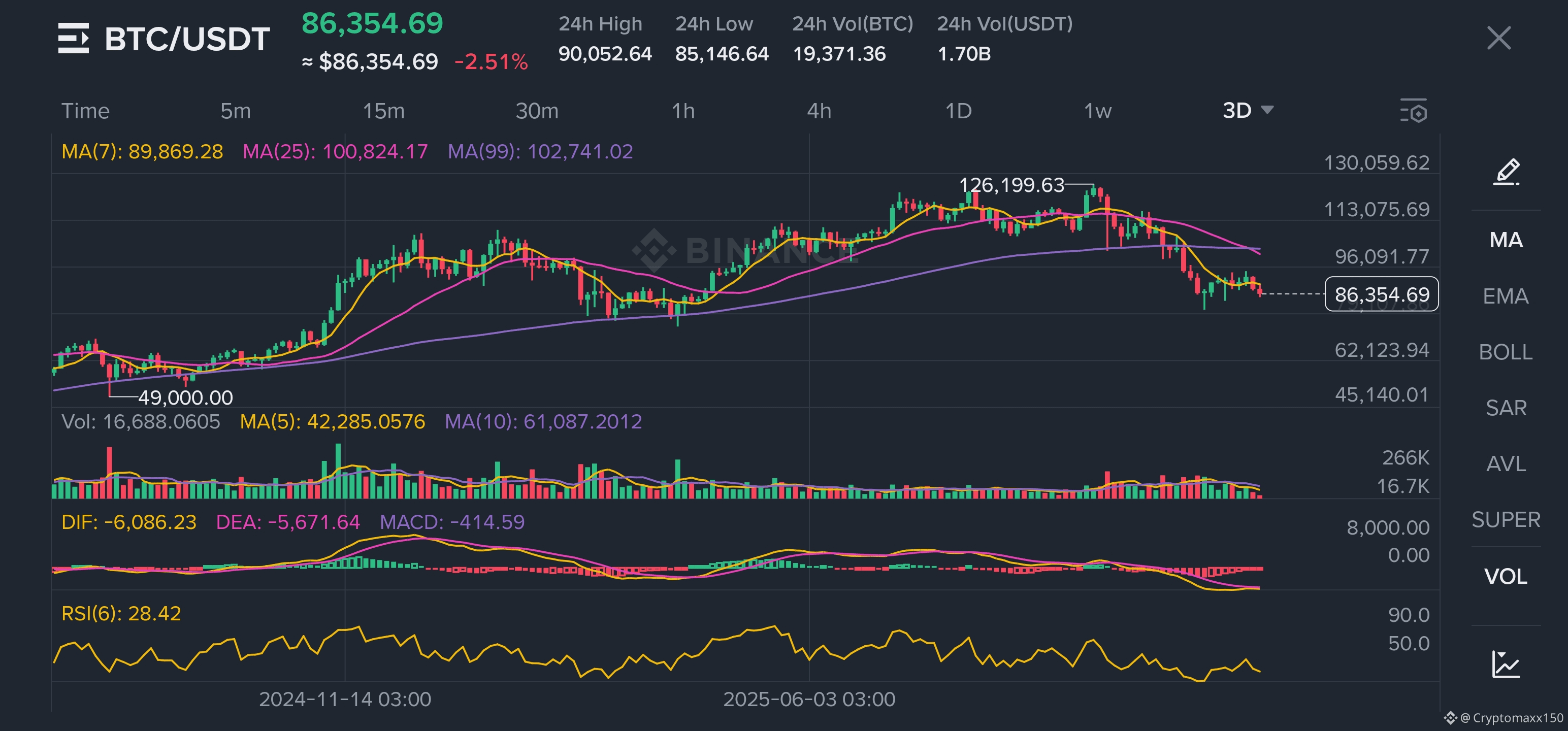Toggle the MA indicator on chart
1568x731 pixels.
pyautogui.click(x=1506, y=240)
